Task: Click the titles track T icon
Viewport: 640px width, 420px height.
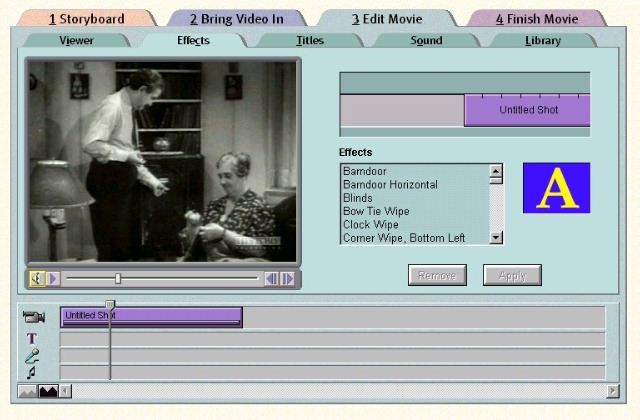Action: (32, 338)
